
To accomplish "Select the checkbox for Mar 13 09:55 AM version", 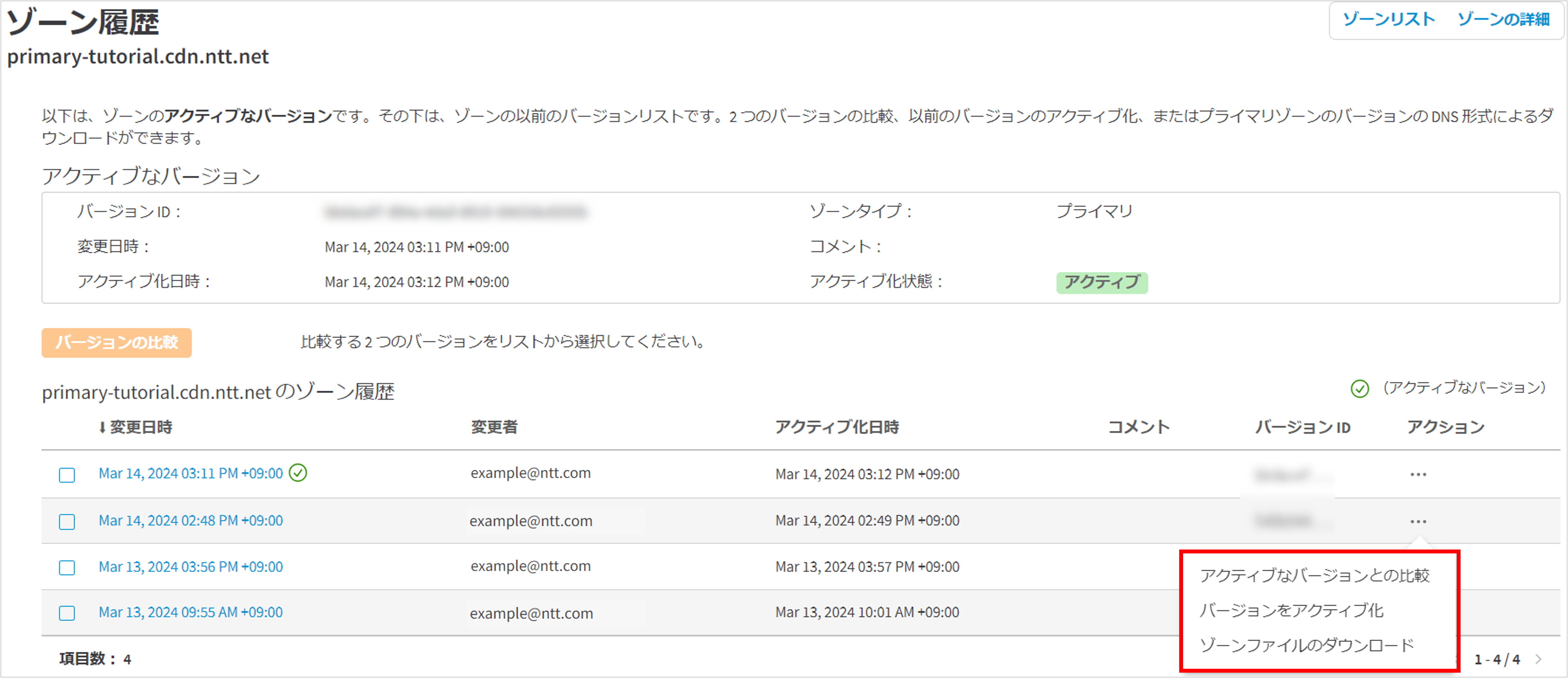I will pos(67,613).
